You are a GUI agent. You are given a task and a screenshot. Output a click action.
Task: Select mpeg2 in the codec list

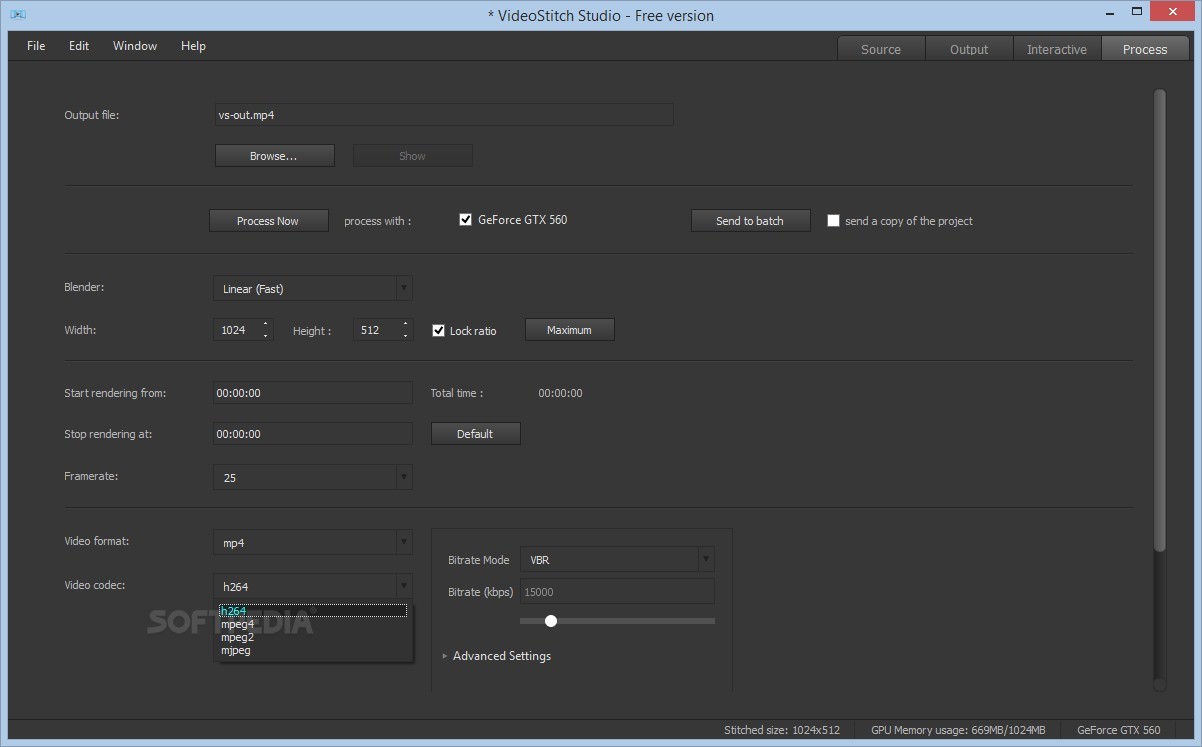coord(313,637)
